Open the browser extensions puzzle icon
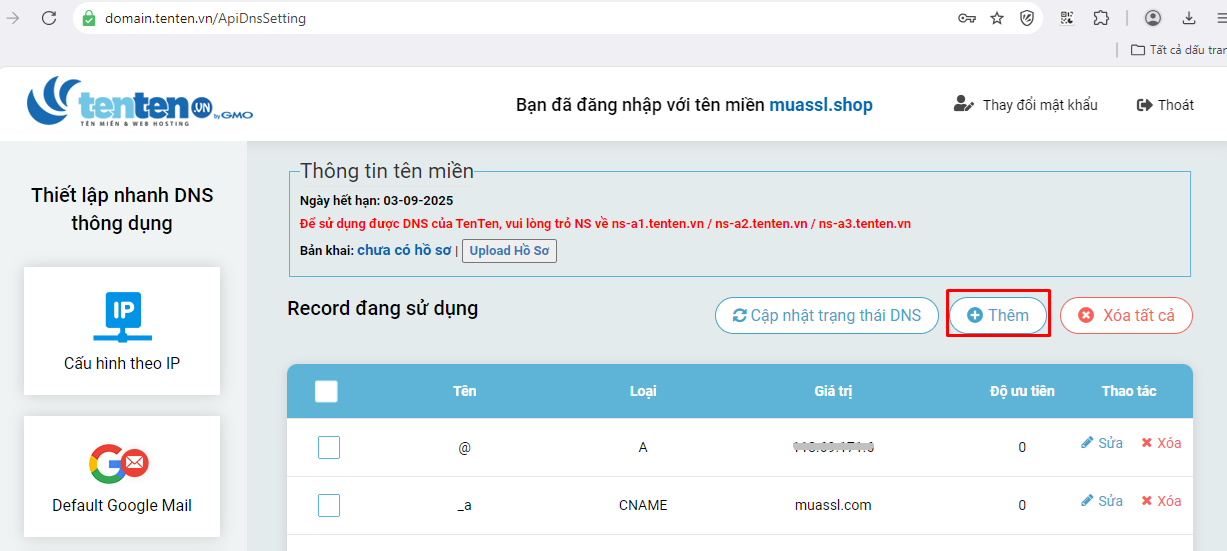This screenshot has width=1227, height=551. (1101, 18)
